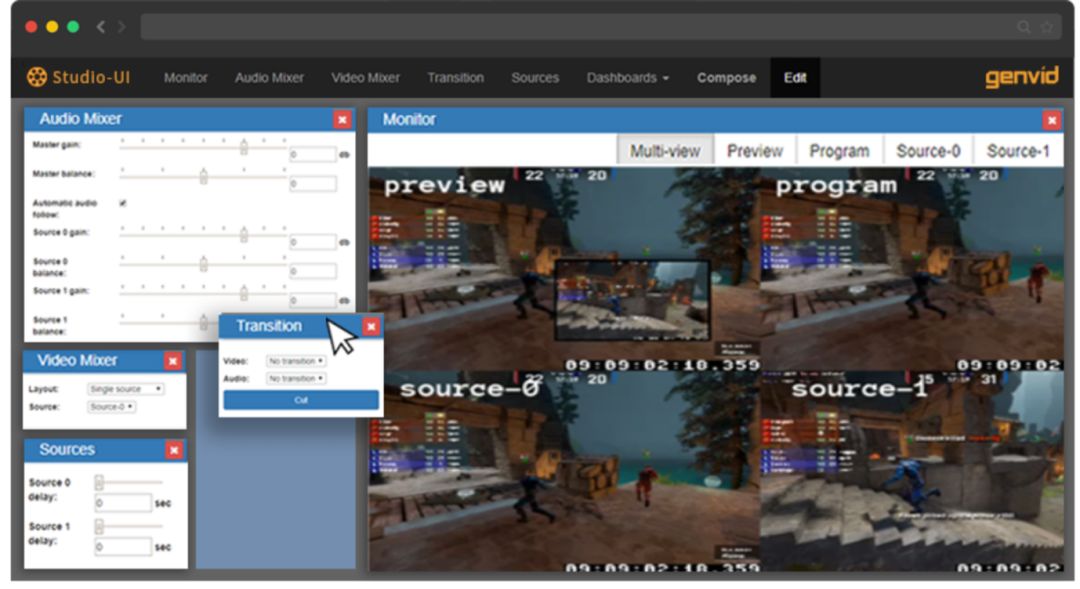Click the Master gain value field

(313, 154)
